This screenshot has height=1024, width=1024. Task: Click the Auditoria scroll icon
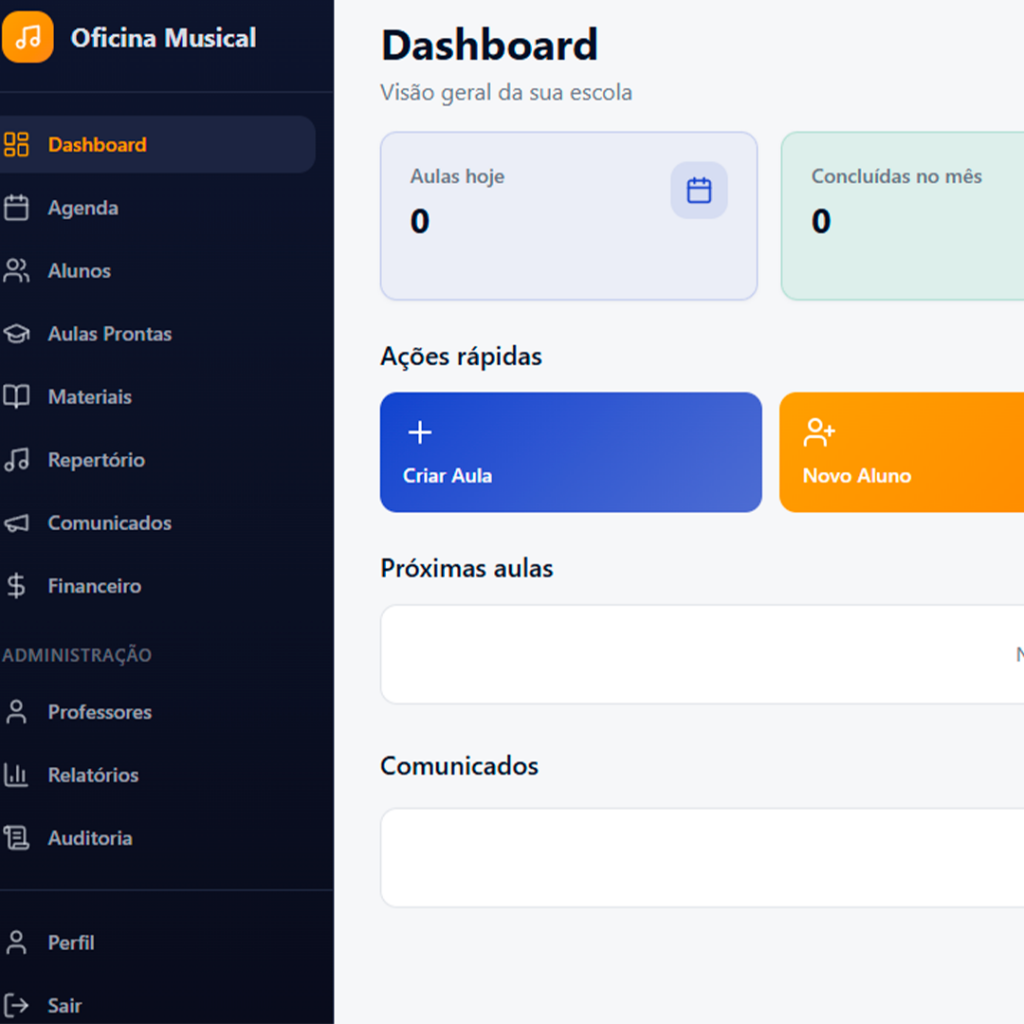(x=16, y=838)
